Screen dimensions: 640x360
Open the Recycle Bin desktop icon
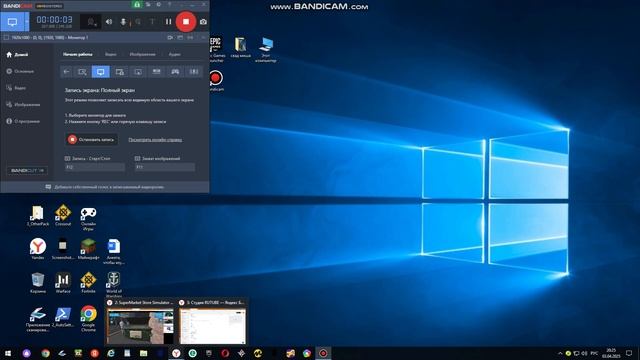click(x=38, y=282)
